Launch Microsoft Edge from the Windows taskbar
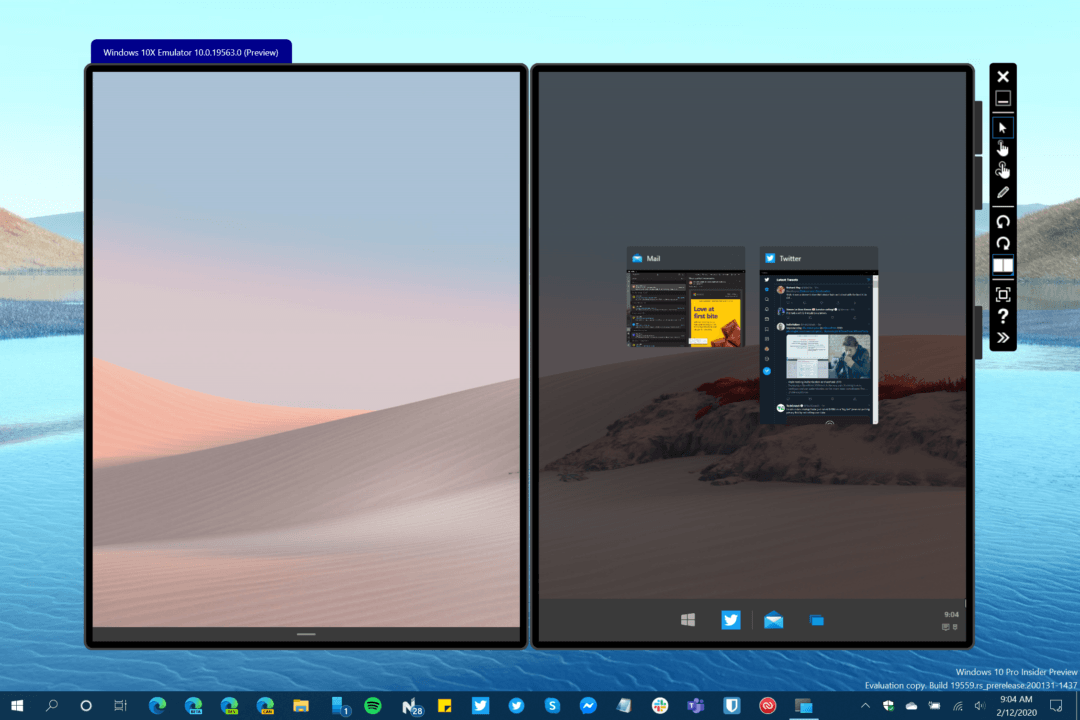 (x=156, y=706)
